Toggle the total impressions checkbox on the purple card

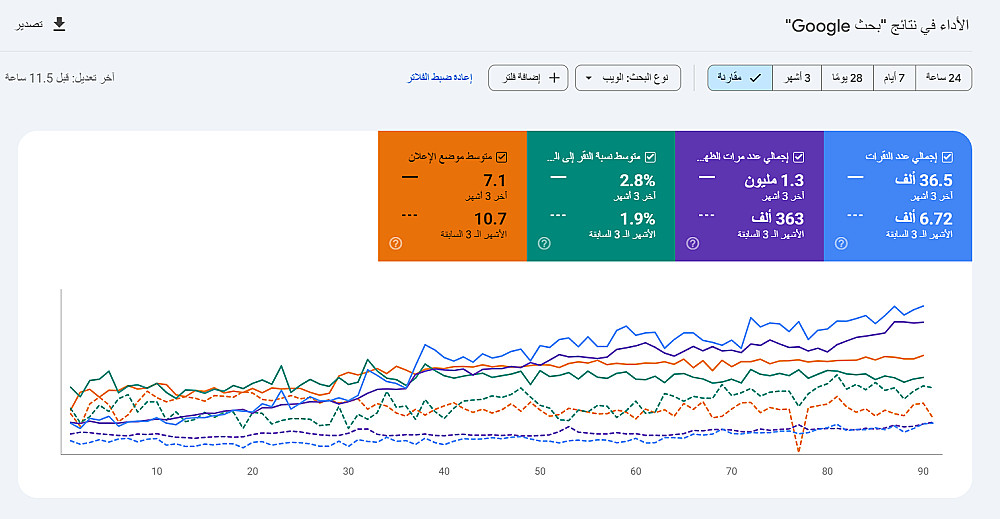point(797,157)
